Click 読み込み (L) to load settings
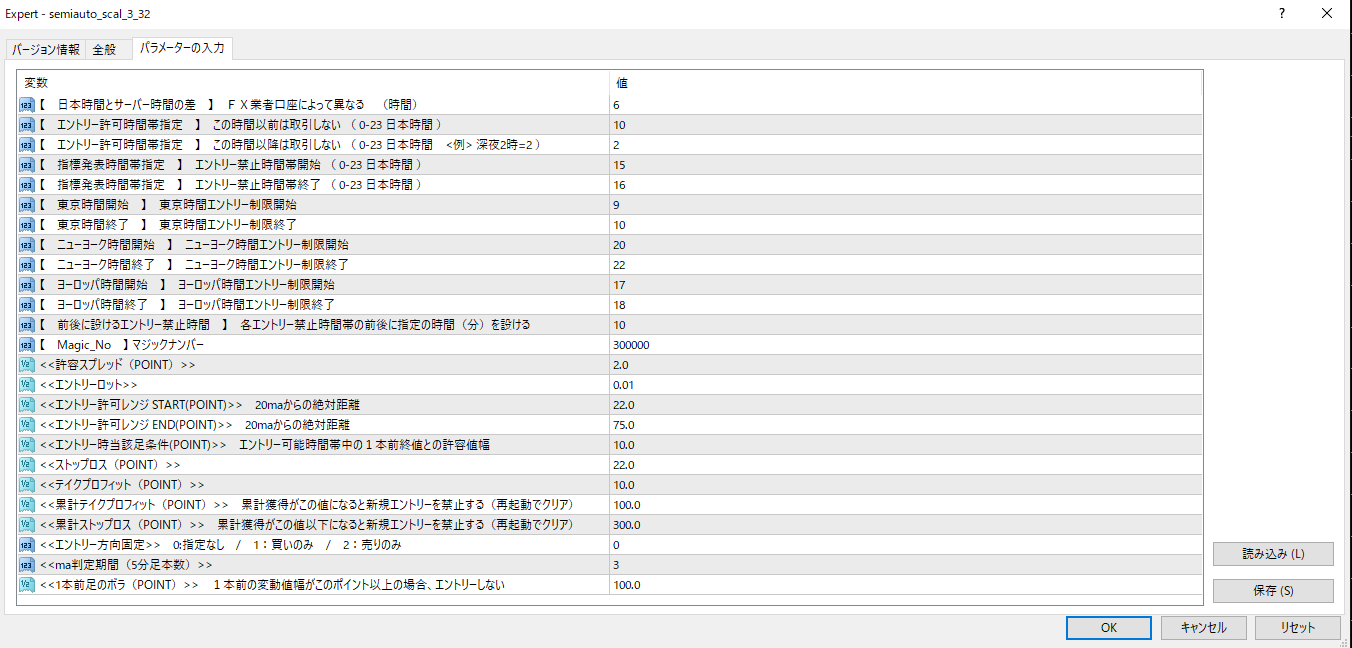Viewport: 1352px width, 648px height. pyautogui.click(x=1273, y=554)
